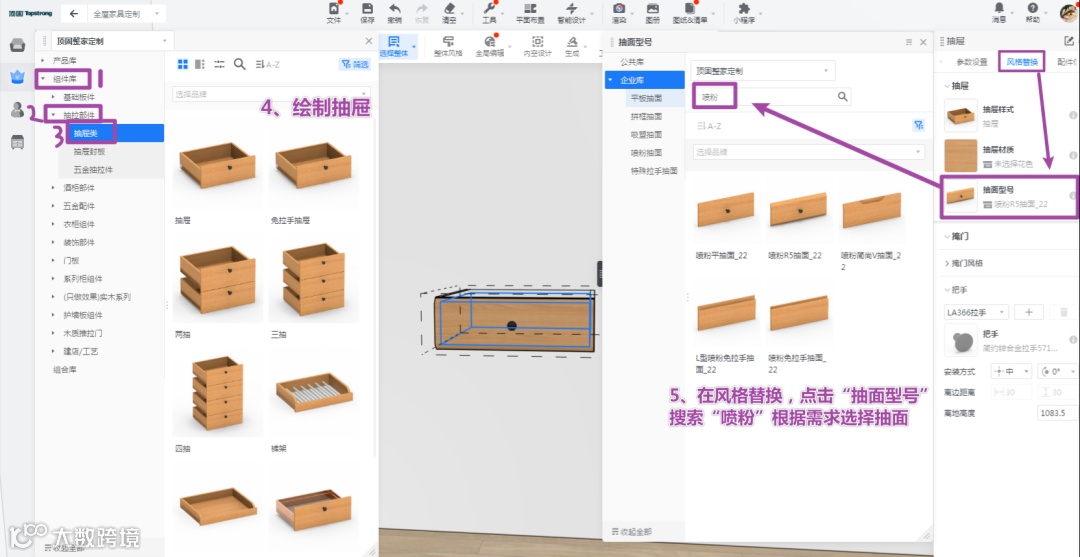
Task: Click the plus button beside LA366拉手
Action: (x=1029, y=313)
